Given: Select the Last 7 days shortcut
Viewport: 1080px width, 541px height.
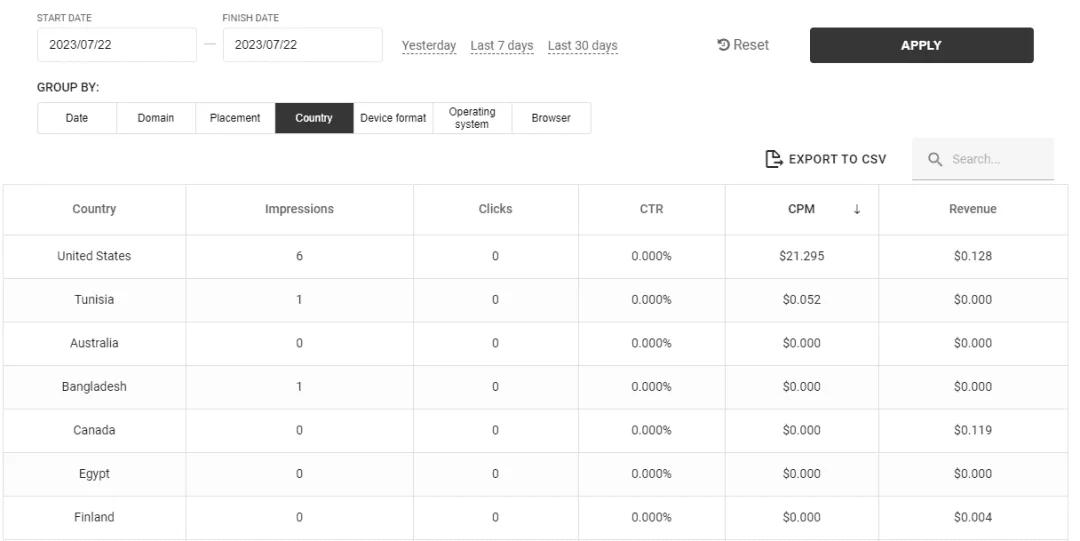Looking at the screenshot, I should coord(502,45).
